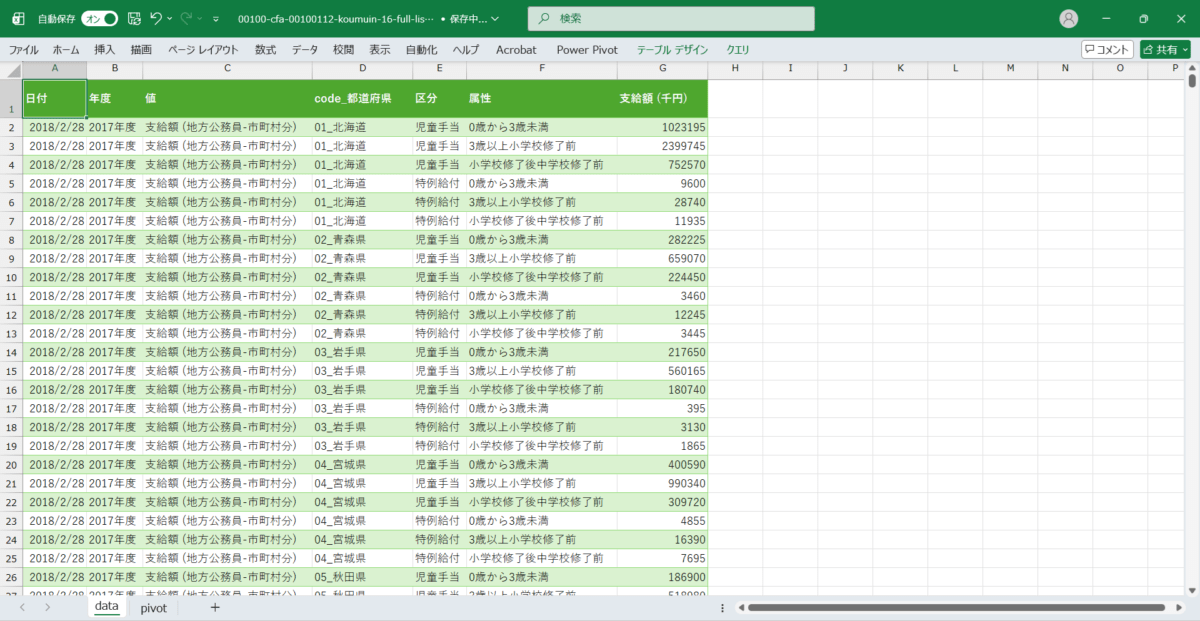1200x621 pixels.
Task: Switch to the テーブル デザイン tab
Action: click(x=672, y=49)
